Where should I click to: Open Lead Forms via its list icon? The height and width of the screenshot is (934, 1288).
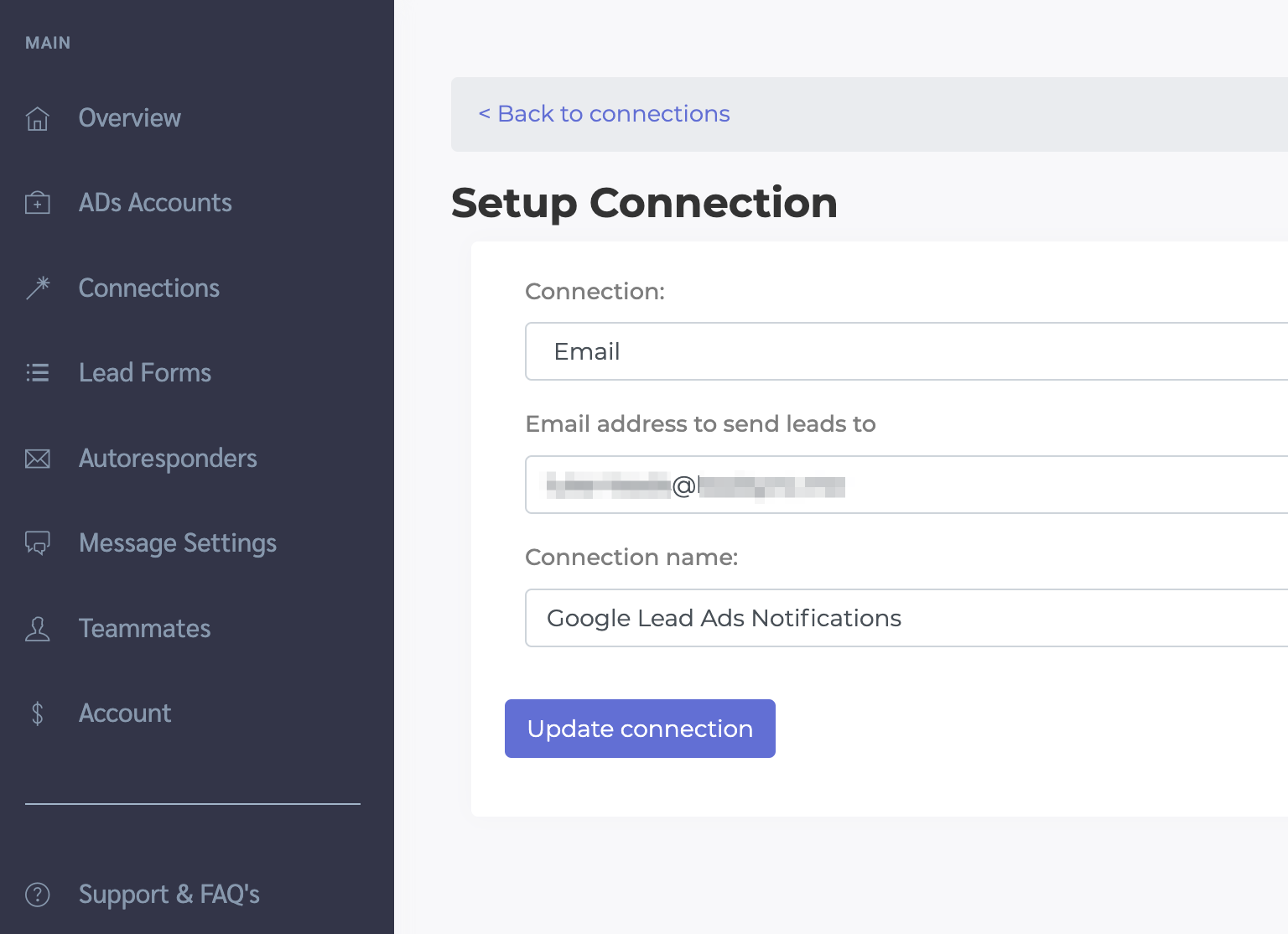37,372
